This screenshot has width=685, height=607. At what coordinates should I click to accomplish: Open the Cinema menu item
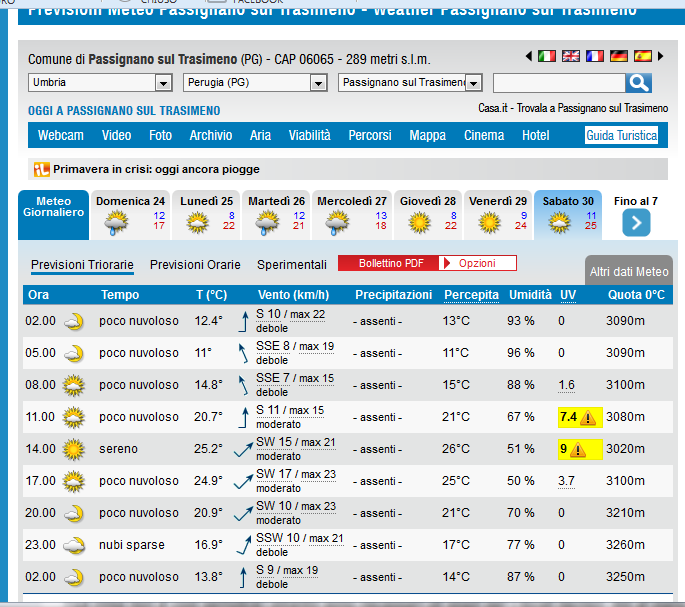(484, 135)
